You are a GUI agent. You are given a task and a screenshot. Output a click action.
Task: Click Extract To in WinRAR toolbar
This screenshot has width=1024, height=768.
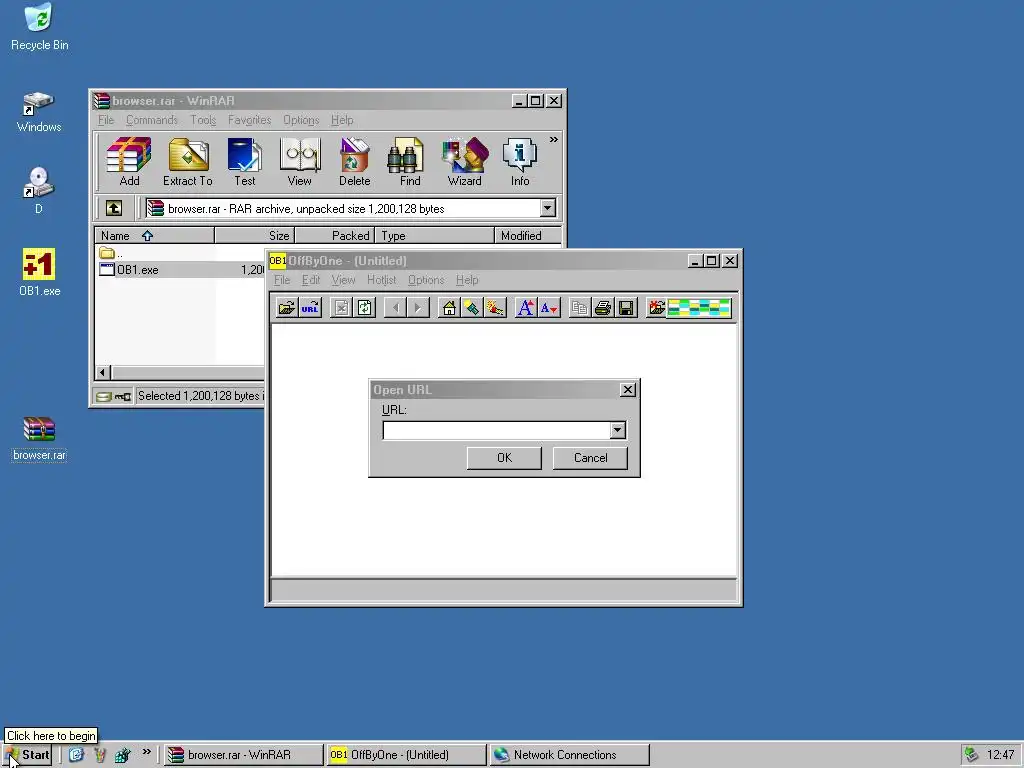[187, 162]
